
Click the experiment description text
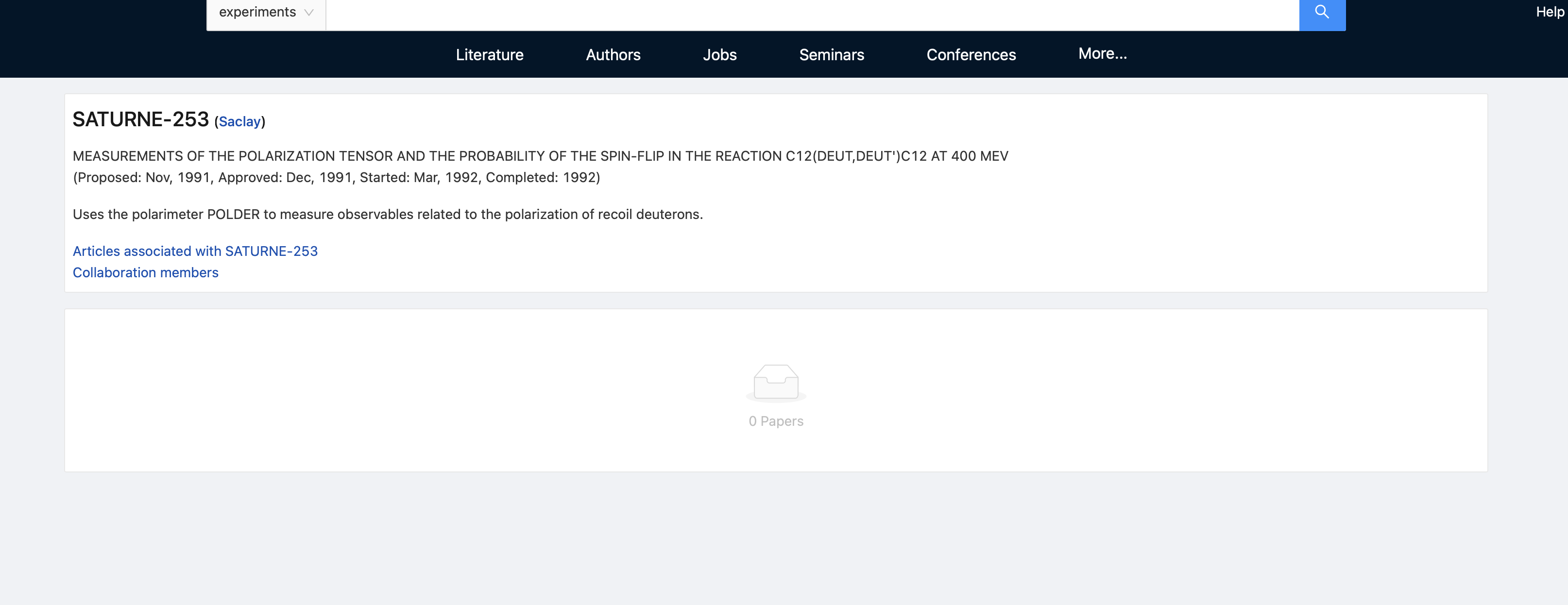coord(388,214)
